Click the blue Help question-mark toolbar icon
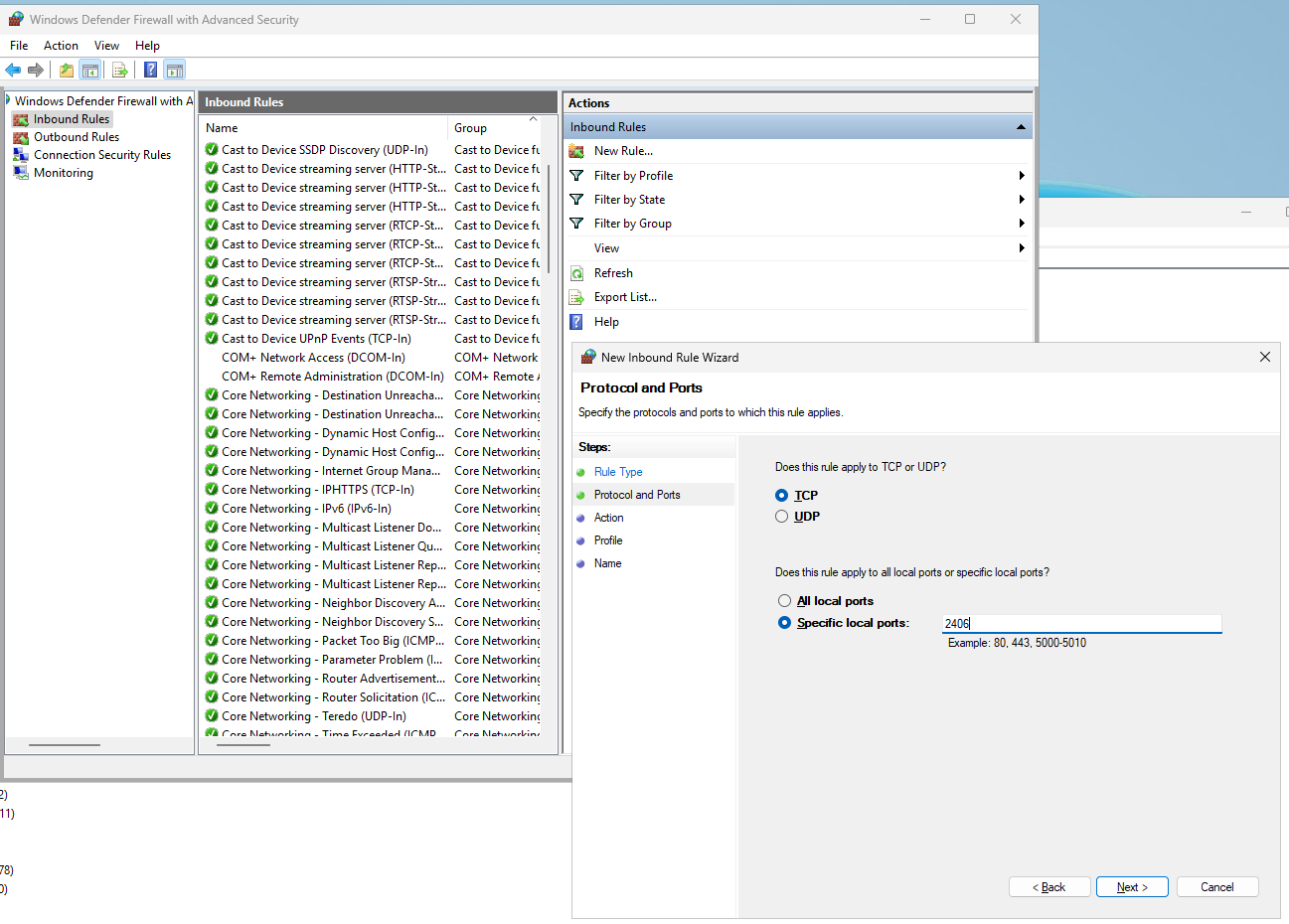1289x924 pixels. (x=150, y=70)
